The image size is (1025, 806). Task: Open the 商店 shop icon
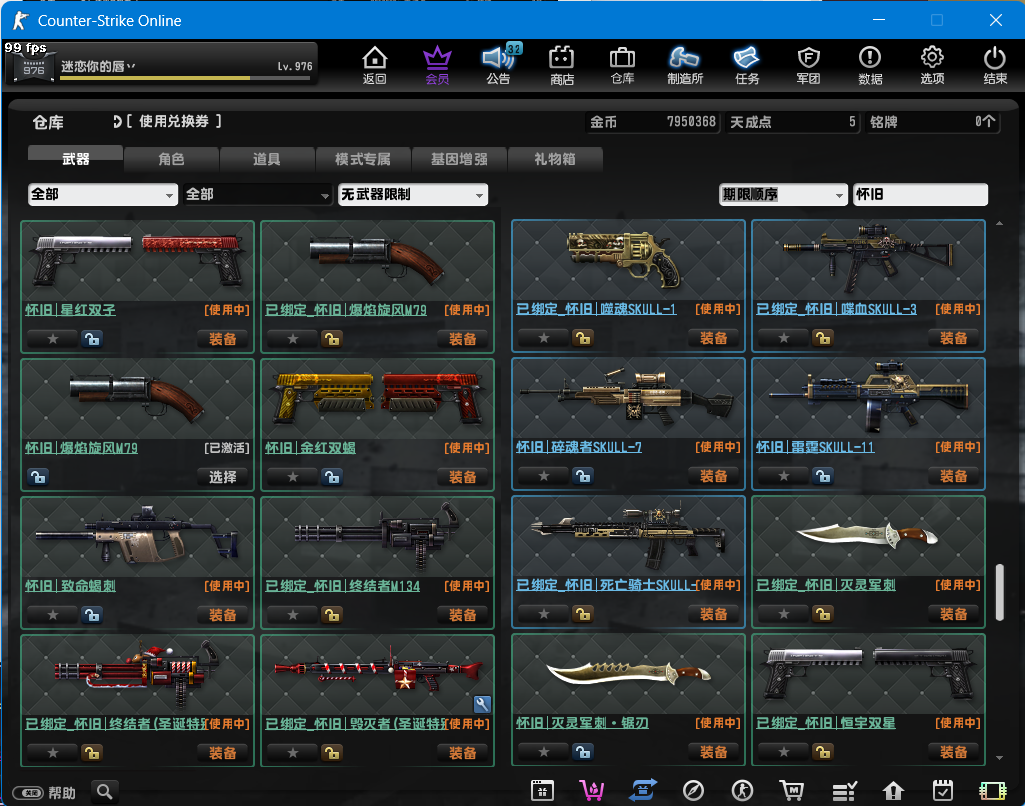coord(562,65)
